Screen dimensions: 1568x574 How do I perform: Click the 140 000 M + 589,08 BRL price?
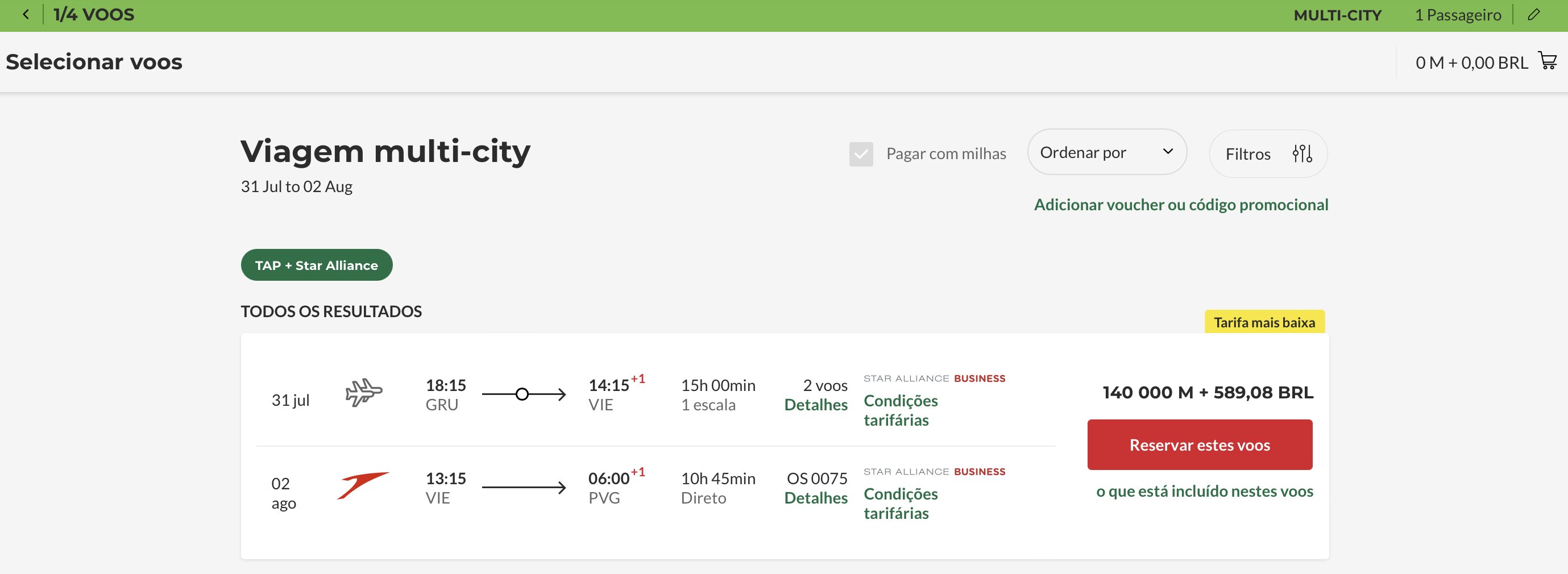coord(1208,393)
